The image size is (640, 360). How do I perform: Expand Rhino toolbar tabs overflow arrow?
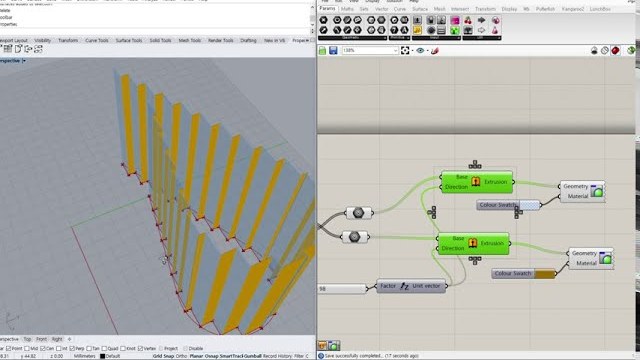pyautogui.click(x=307, y=40)
